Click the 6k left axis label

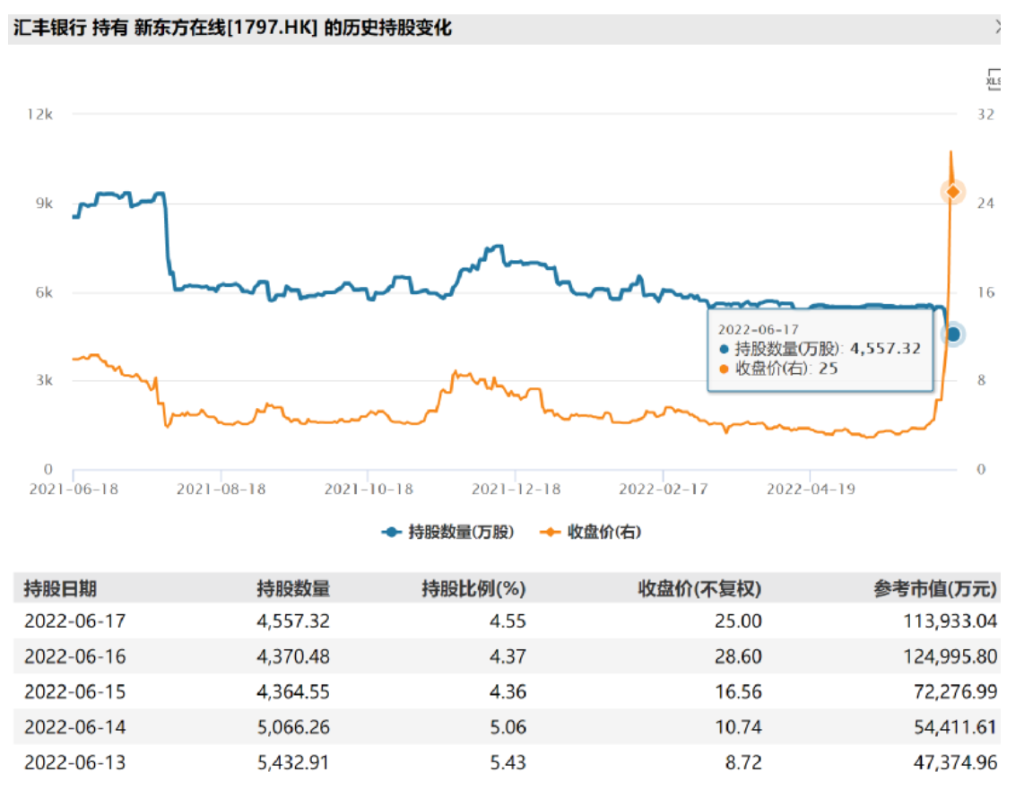coord(44,292)
